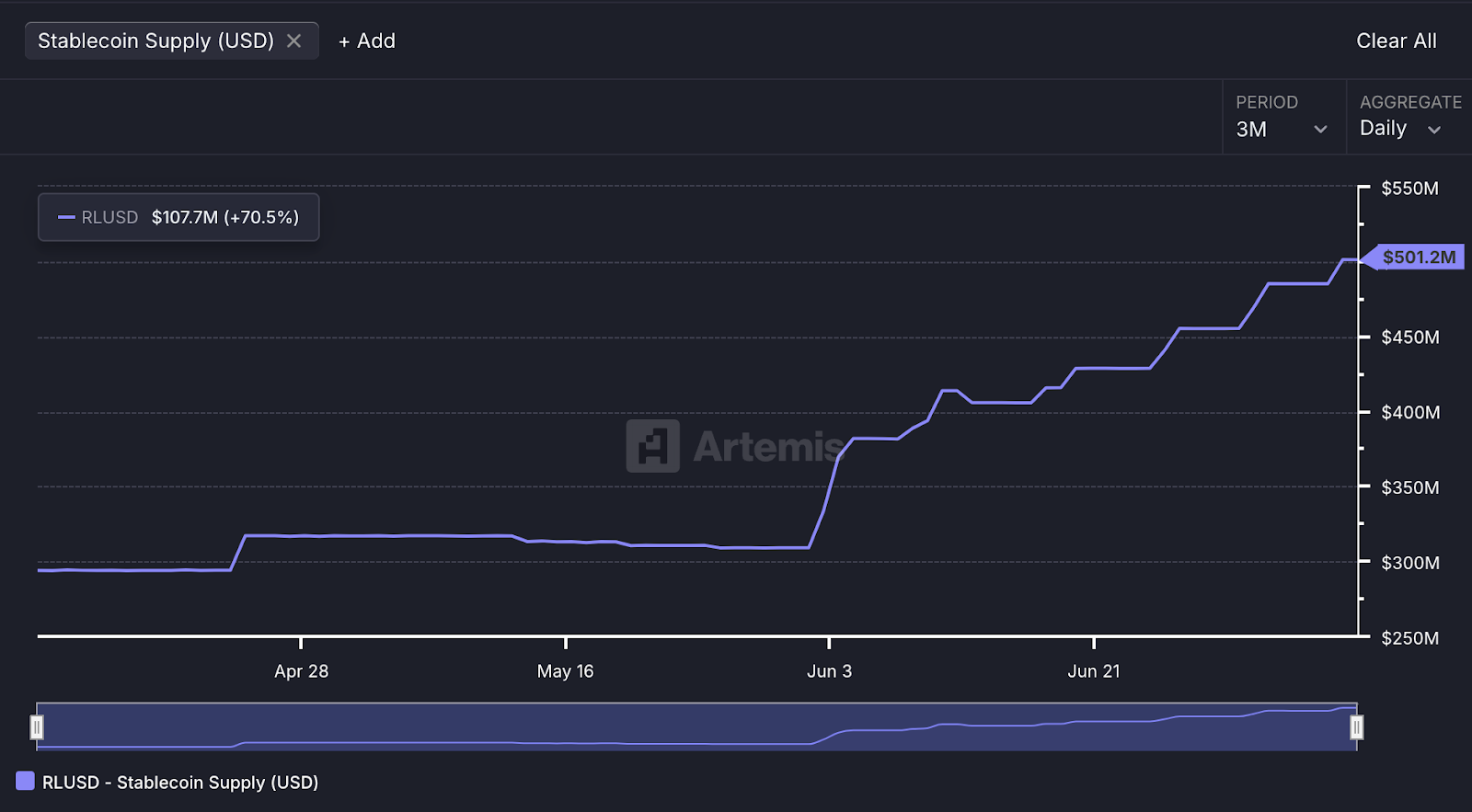
Task: Click the PERIOD heading text
Action: point(1267,102)
